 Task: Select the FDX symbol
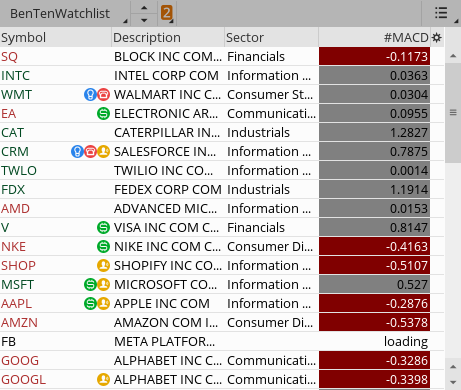coord(13,190)
